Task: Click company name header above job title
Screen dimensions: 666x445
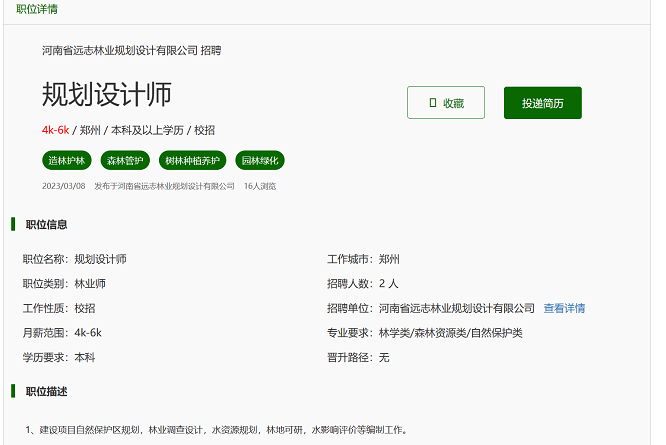Action: coord(139,50)
